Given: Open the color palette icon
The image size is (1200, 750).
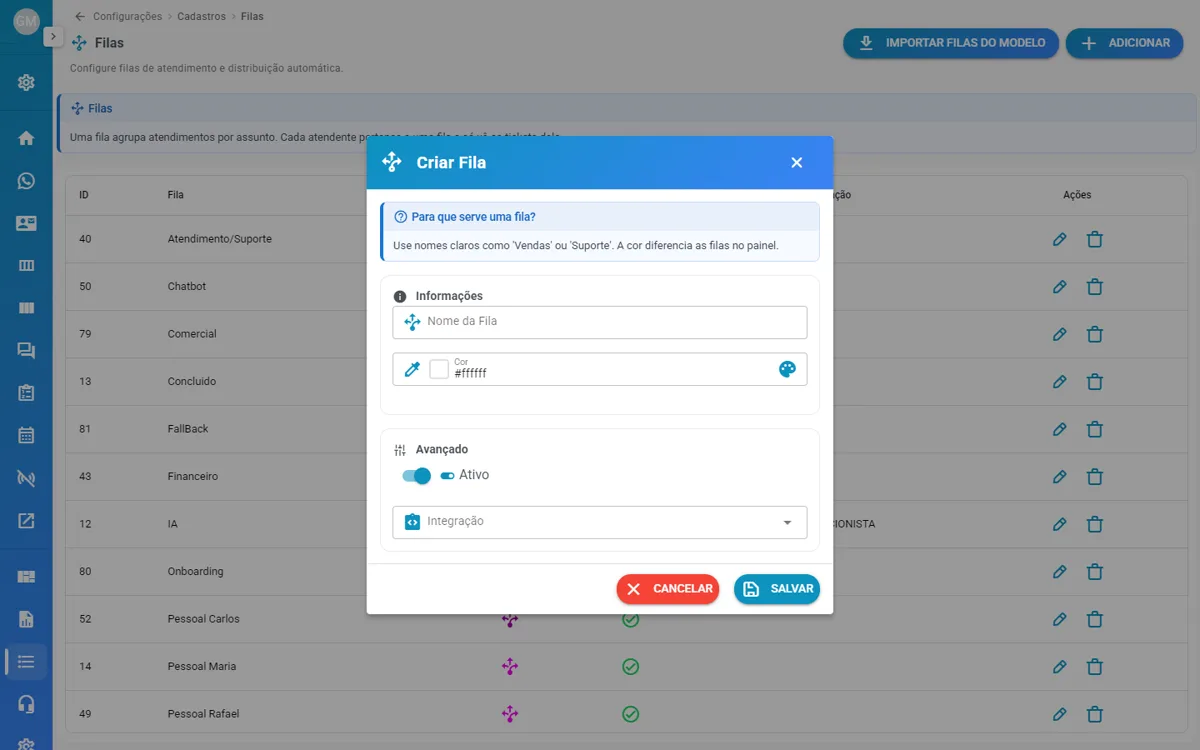Looking at the screenshot, I should point(787,369).
